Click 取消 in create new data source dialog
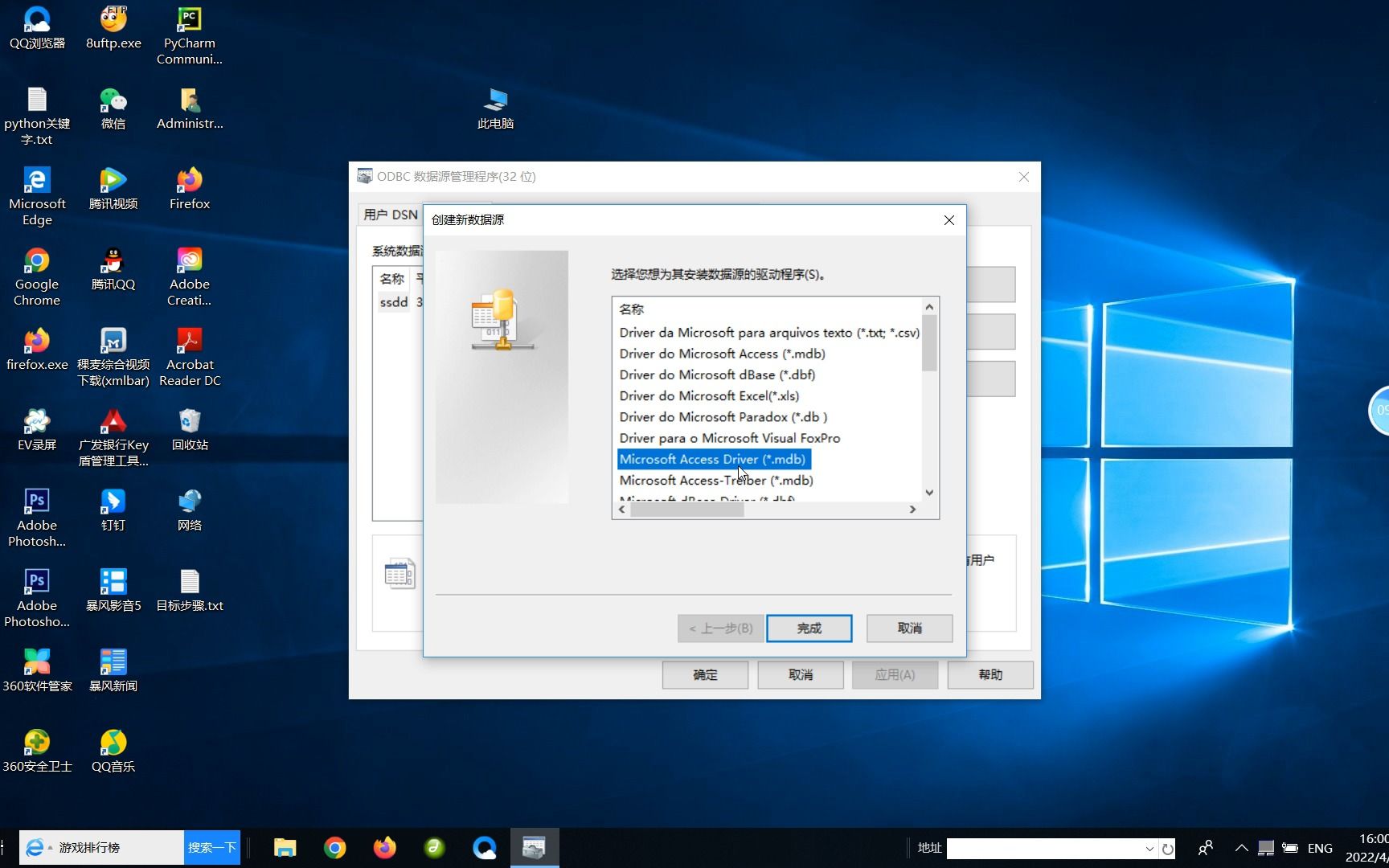 coord(909,628)
